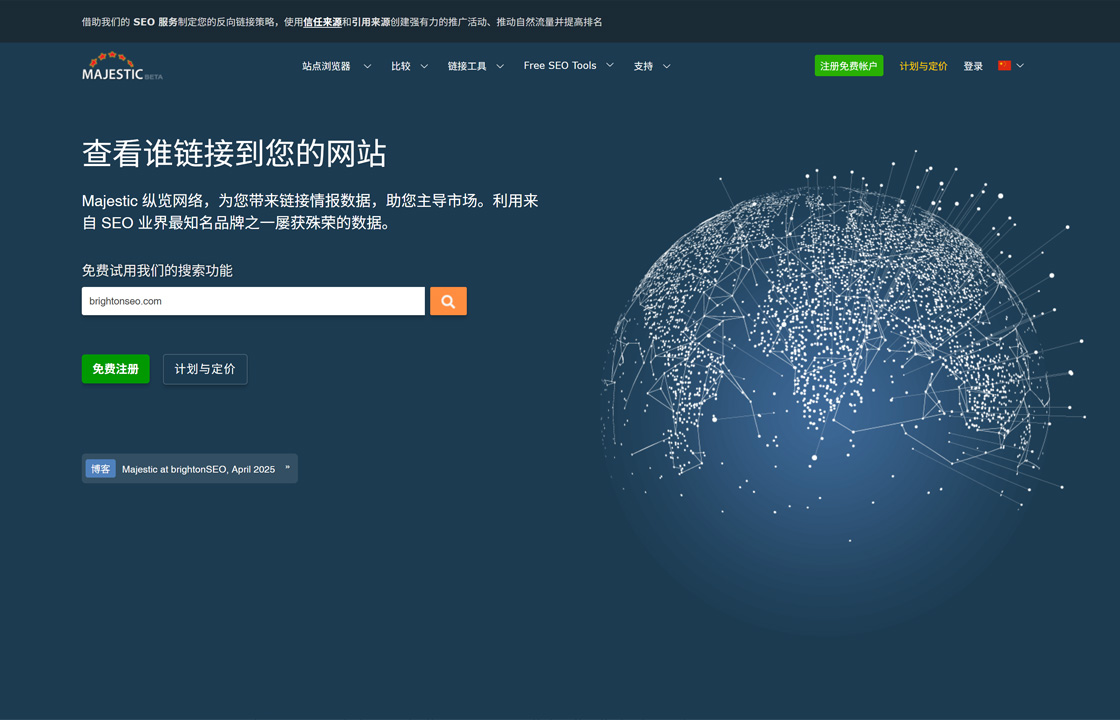Screen dimensions: 1120x720
Task: Expand the chevron next to 链接工具
Action: [x=500, y=66]
